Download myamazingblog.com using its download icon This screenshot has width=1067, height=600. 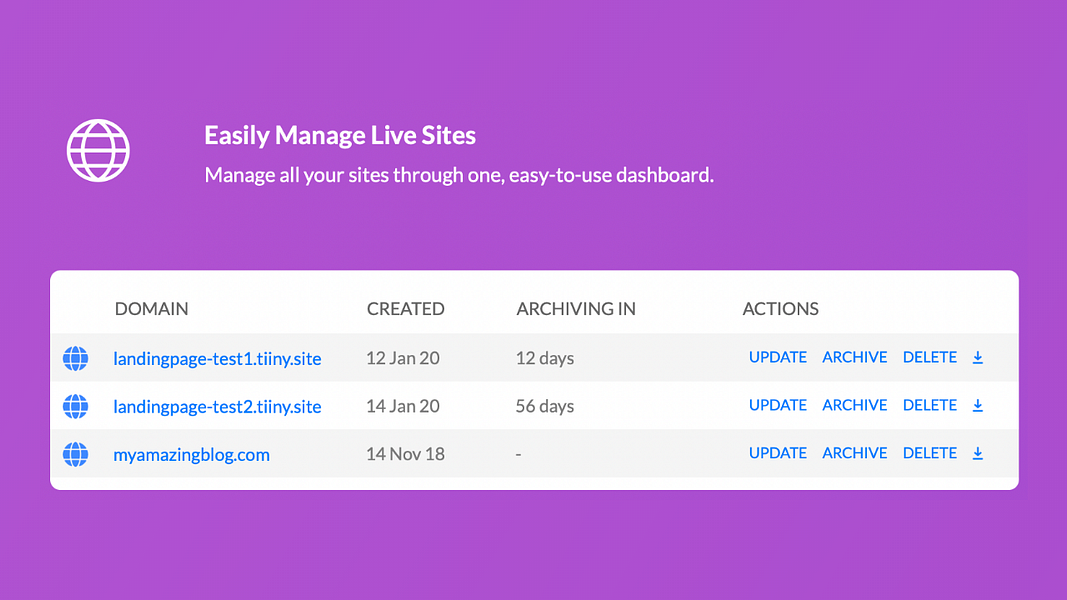978,453
